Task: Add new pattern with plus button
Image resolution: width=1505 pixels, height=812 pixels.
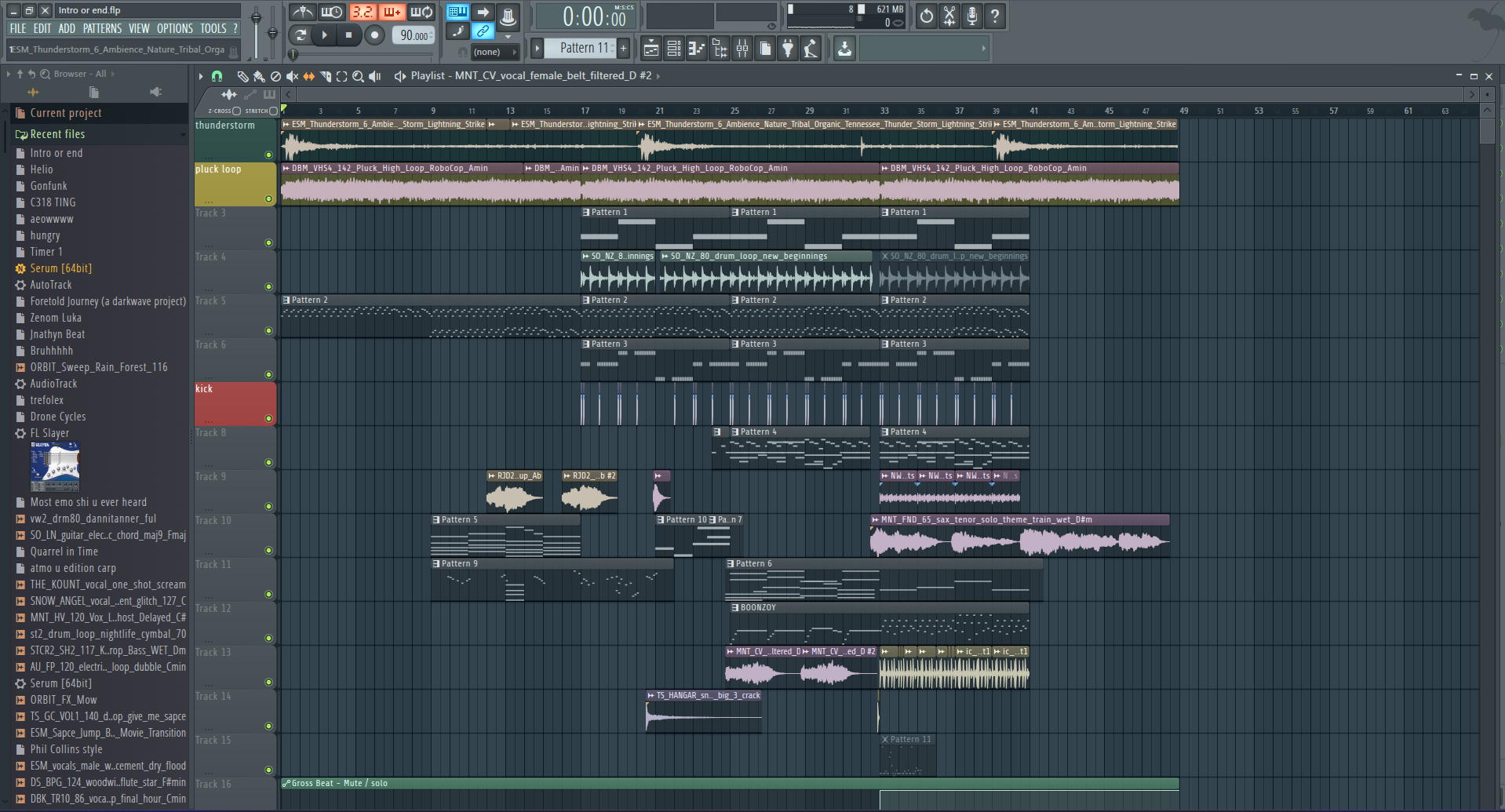Action: (624, 48)
